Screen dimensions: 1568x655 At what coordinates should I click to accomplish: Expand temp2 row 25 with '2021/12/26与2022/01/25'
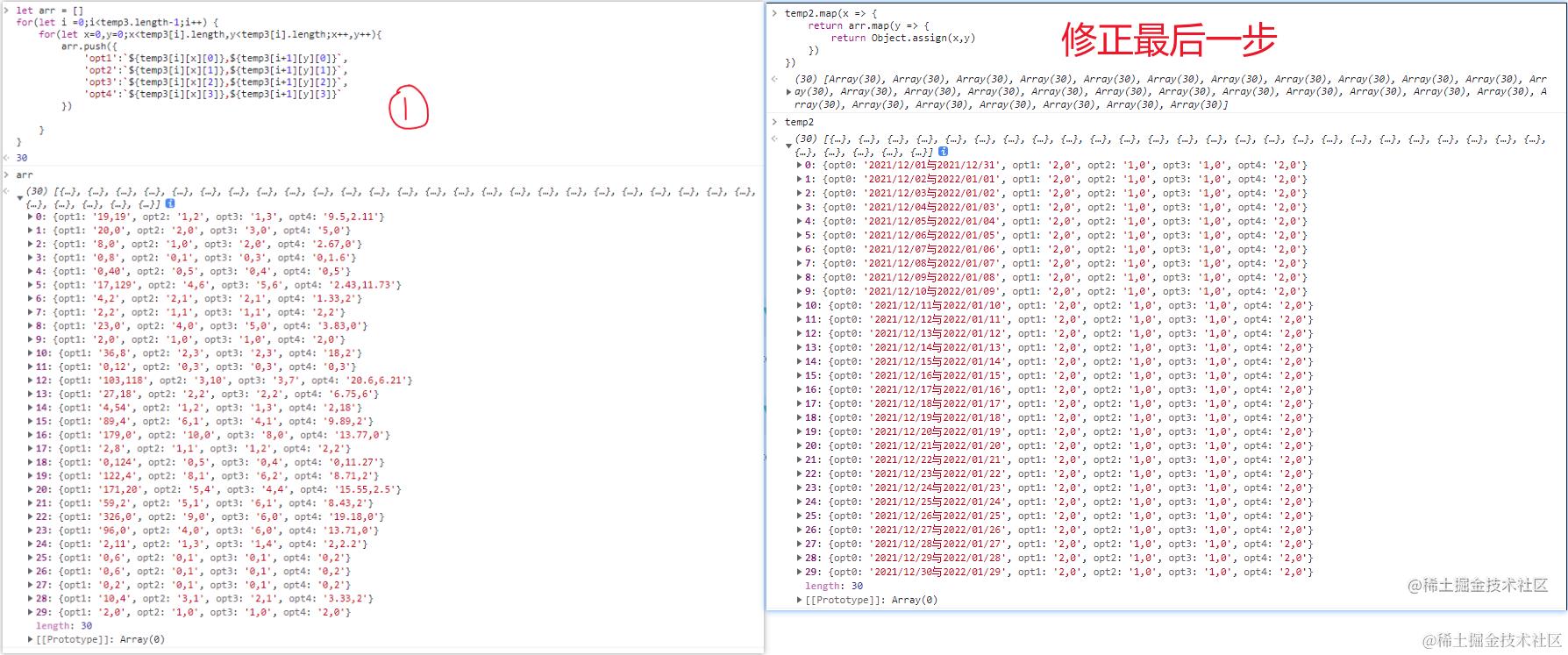pos(799,516)
